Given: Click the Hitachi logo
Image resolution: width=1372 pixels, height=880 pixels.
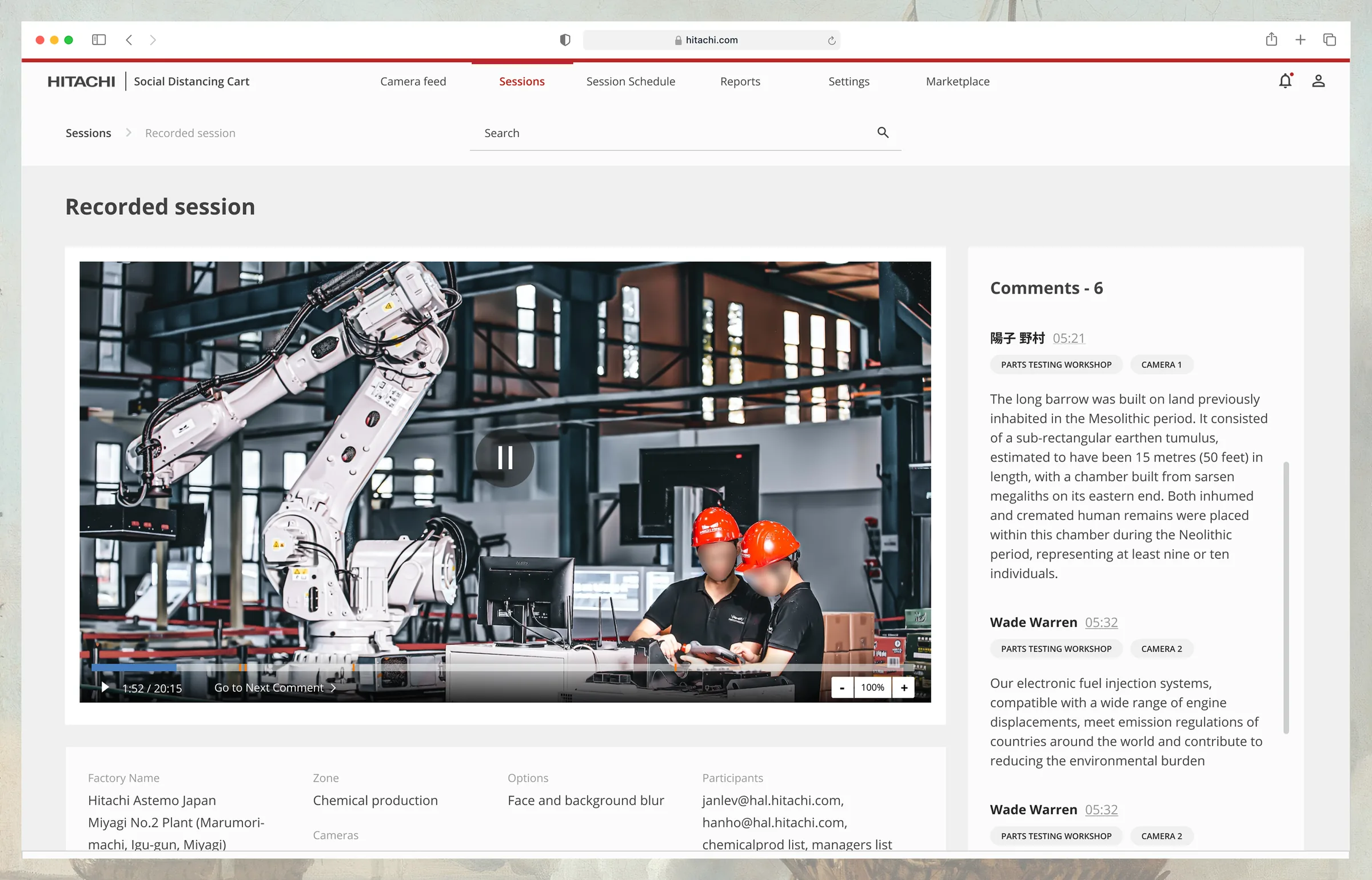Looking at the screenshot, I should coord(81,82).
